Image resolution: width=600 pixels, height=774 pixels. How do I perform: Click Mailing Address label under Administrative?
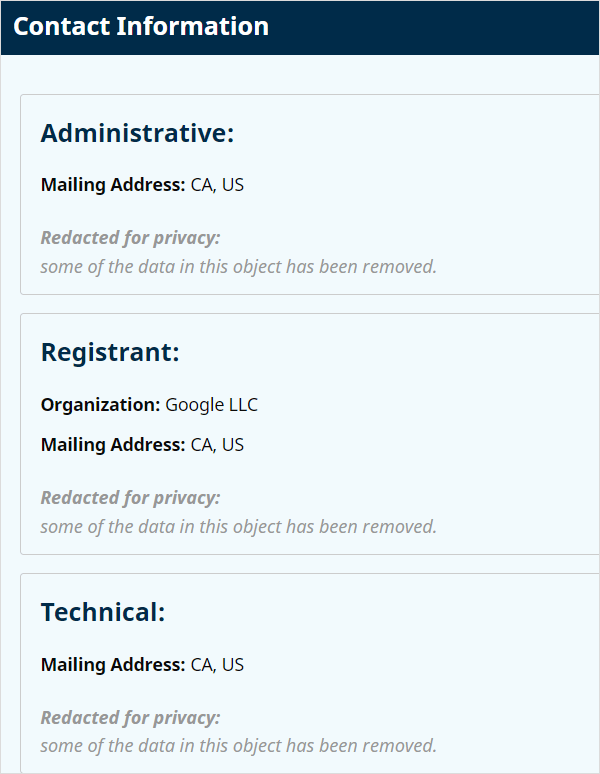(x=113, y=185)
